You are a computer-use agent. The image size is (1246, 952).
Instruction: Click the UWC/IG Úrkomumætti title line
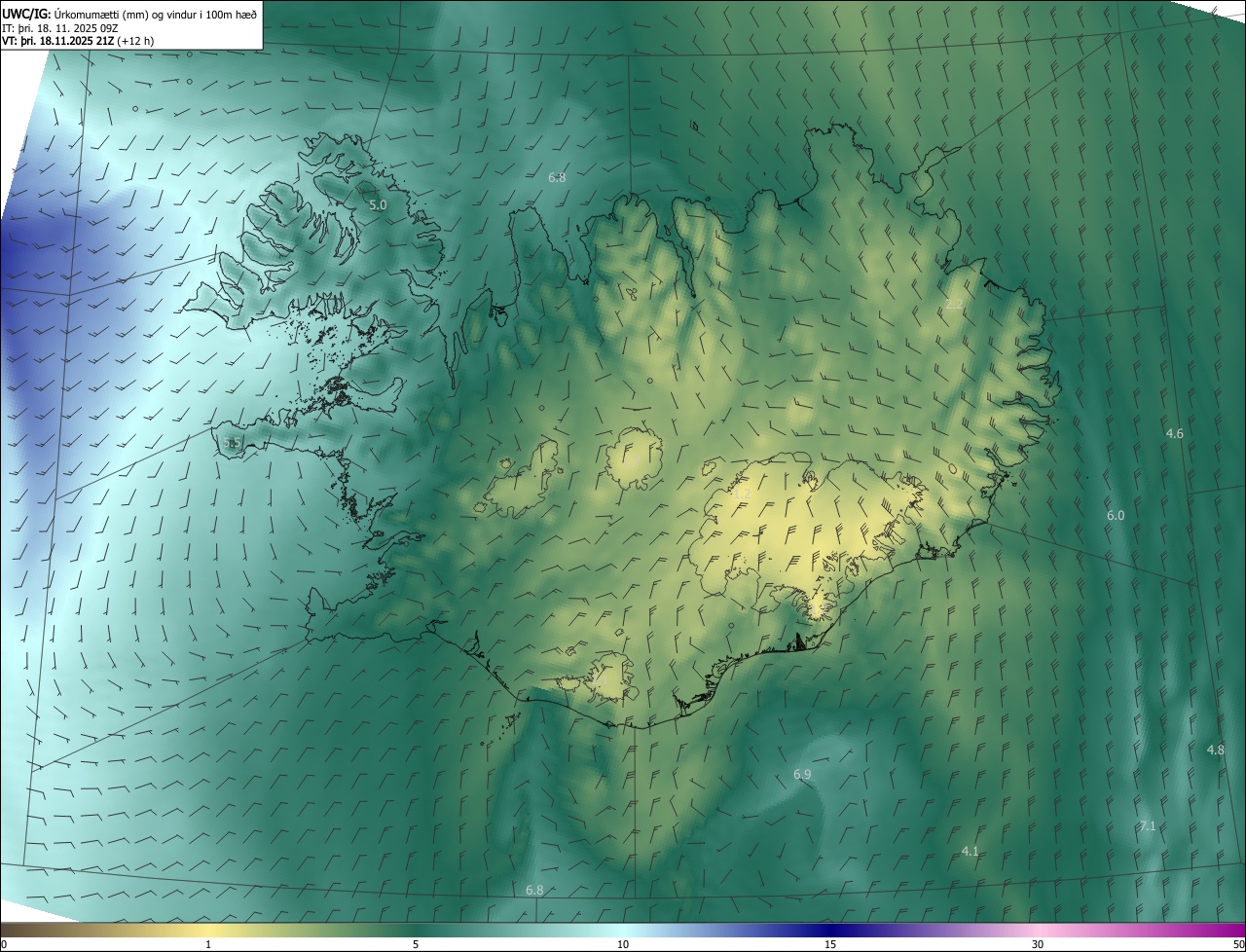click(x=129, y=14)
